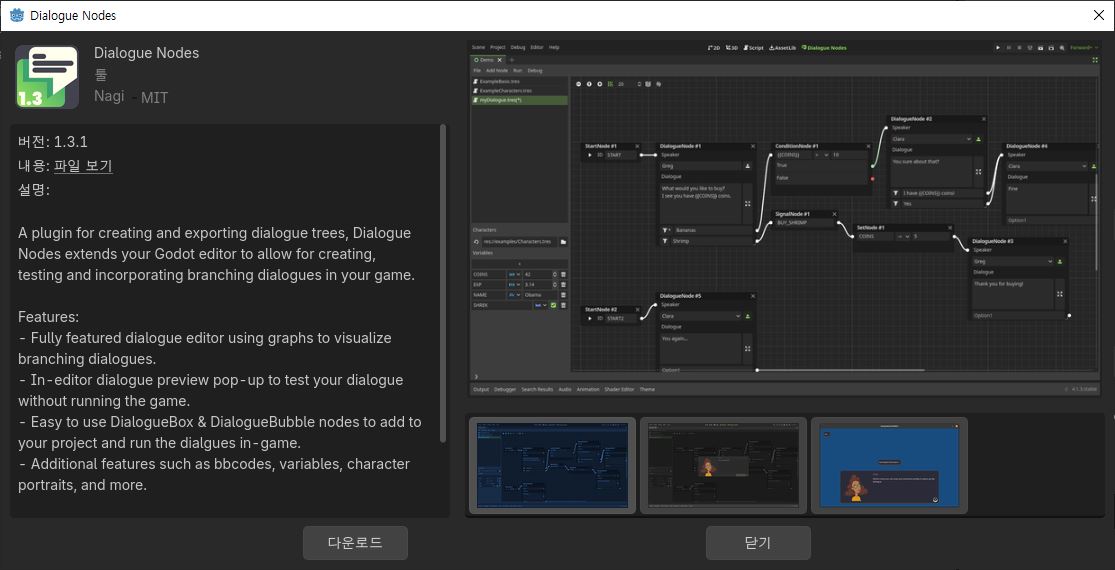Click the Dialogue Nodes plugin icon
This screenshot has height=570, width=1115.
(47, 77)
